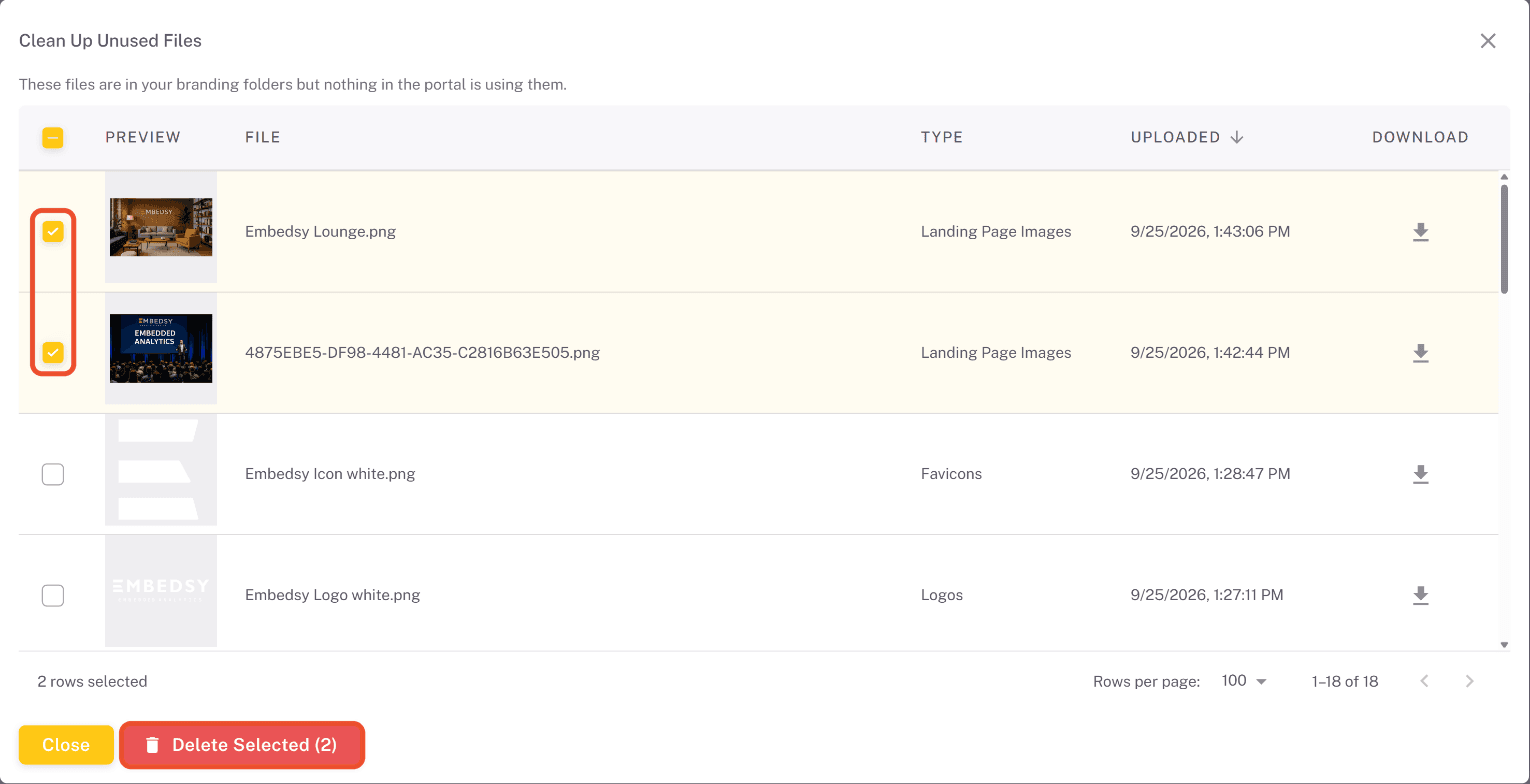The image size is (1530, 784).
Task: Open the Embedsy Icon white thumbnail
Action: pyautogui.click(x=161, y=470)
